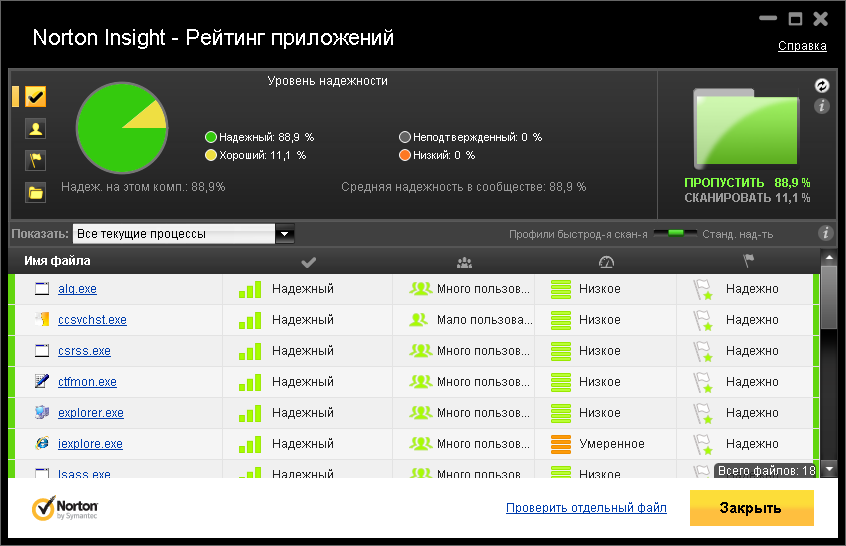Open the explorer.exe file link
Viewport: 846px width, 546px height.
[91, 413]
